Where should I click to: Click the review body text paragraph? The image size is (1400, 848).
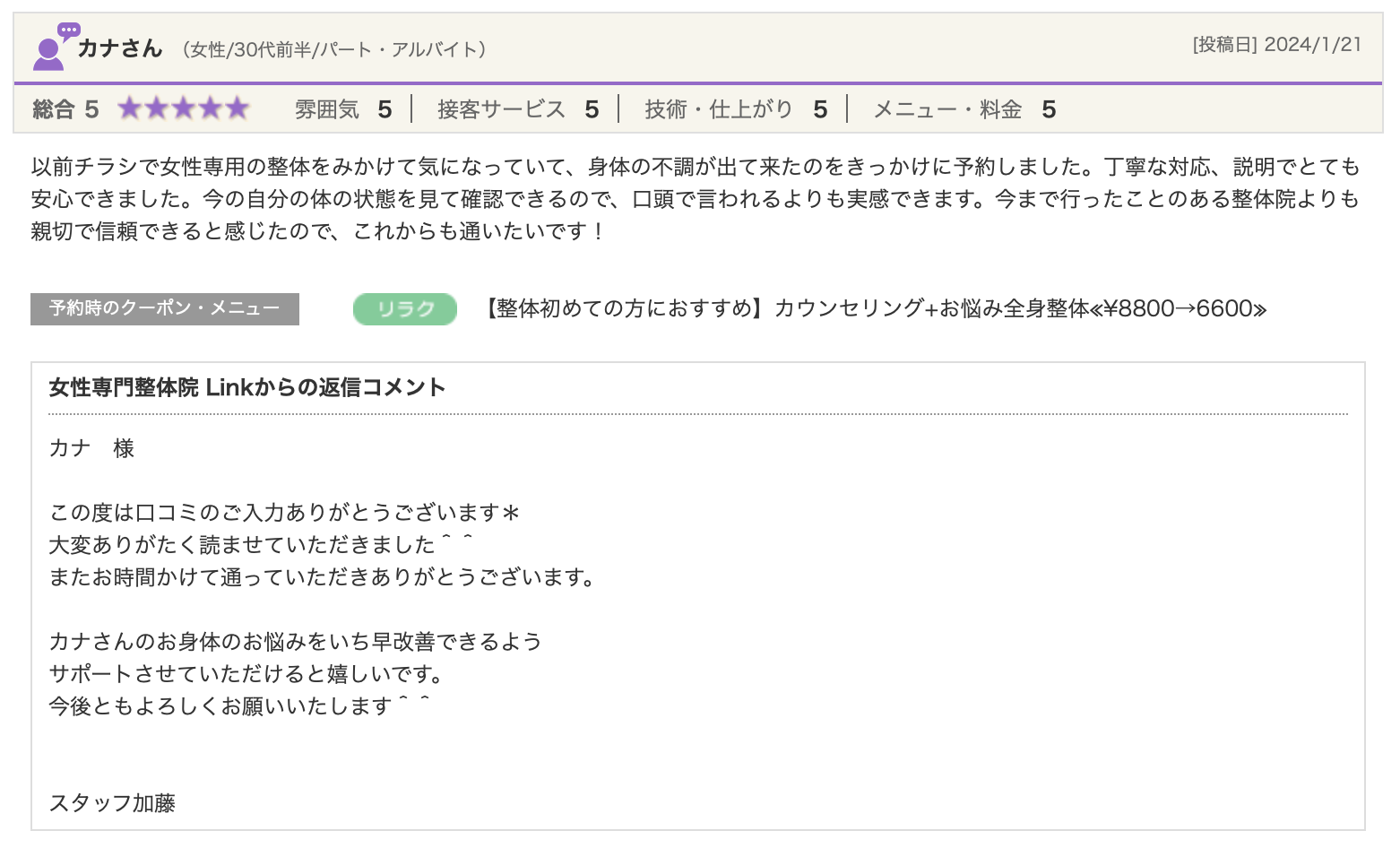click(696, 199)
